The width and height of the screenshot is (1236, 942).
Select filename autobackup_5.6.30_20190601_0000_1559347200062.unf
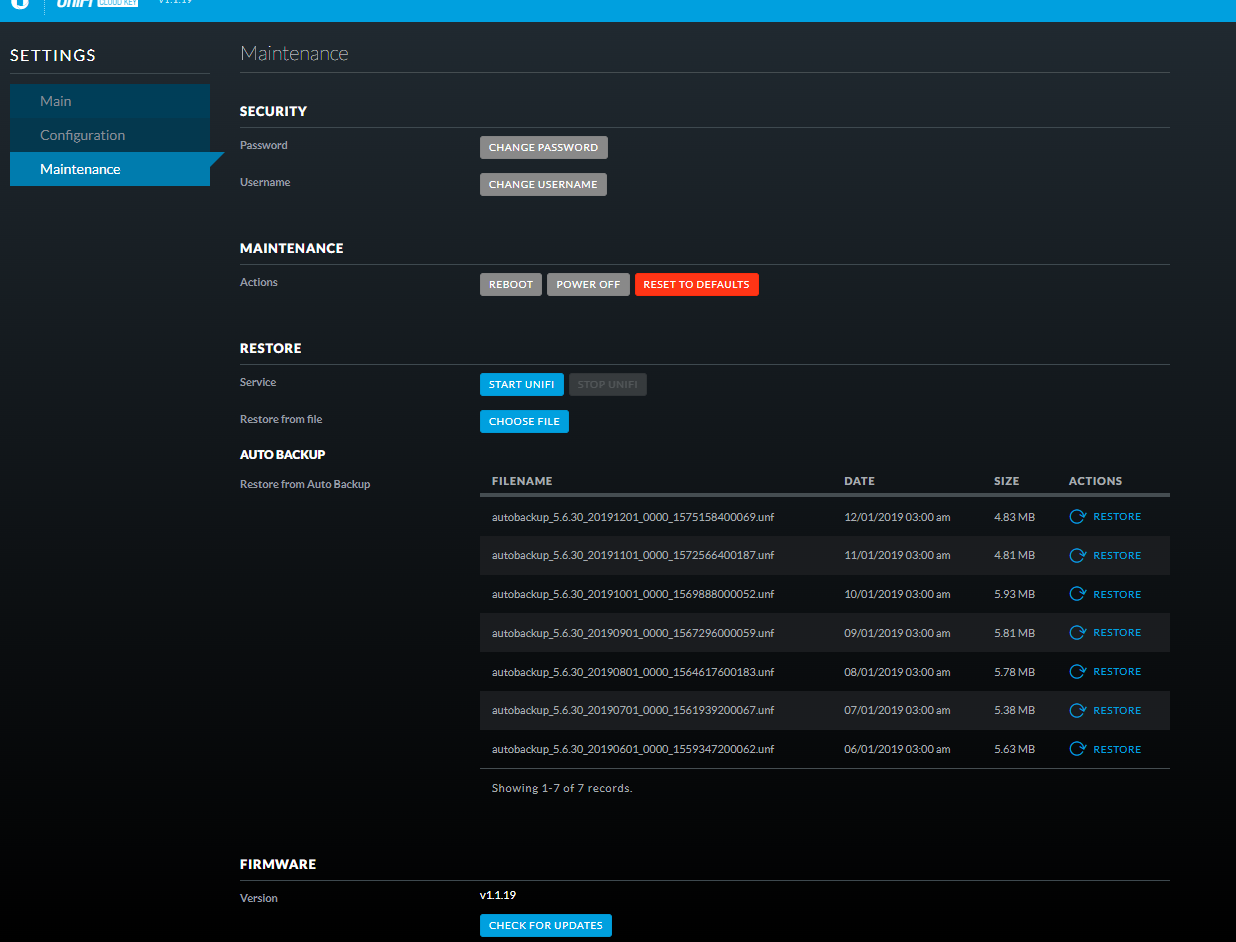pos(633,749)
